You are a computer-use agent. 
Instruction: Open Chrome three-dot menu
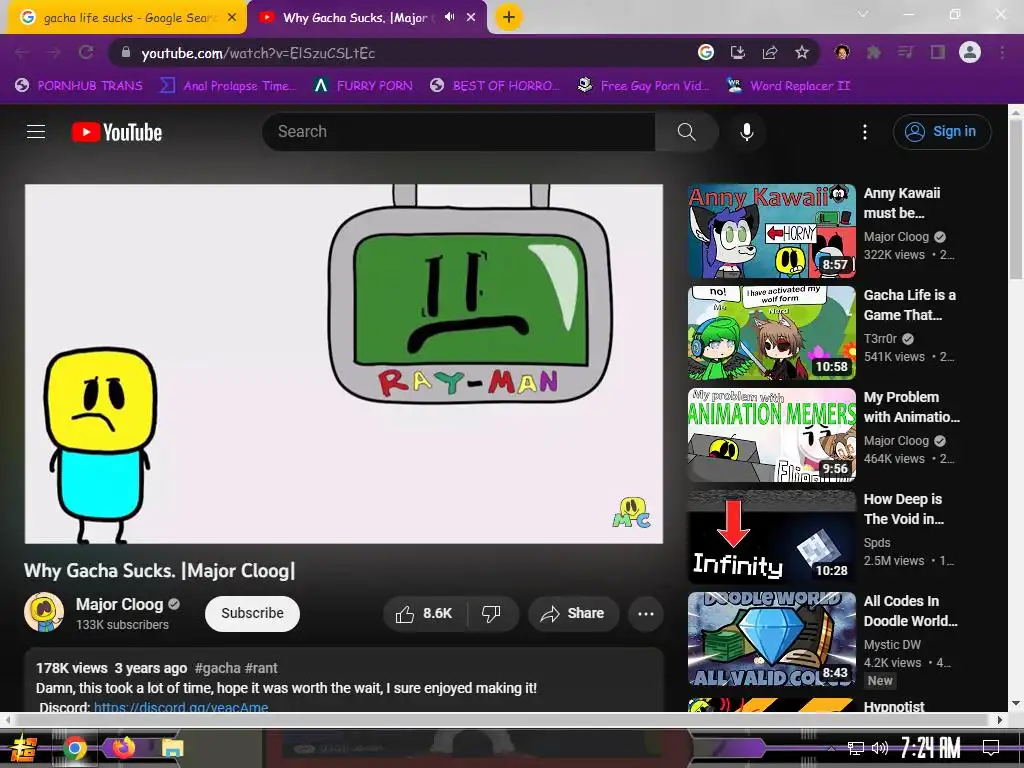click(1002, 53)
